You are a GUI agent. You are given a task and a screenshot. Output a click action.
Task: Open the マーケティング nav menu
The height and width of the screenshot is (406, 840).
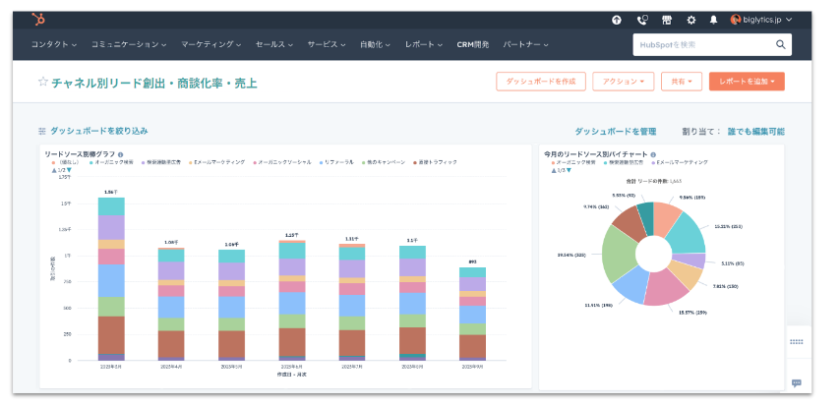(211, 45)
